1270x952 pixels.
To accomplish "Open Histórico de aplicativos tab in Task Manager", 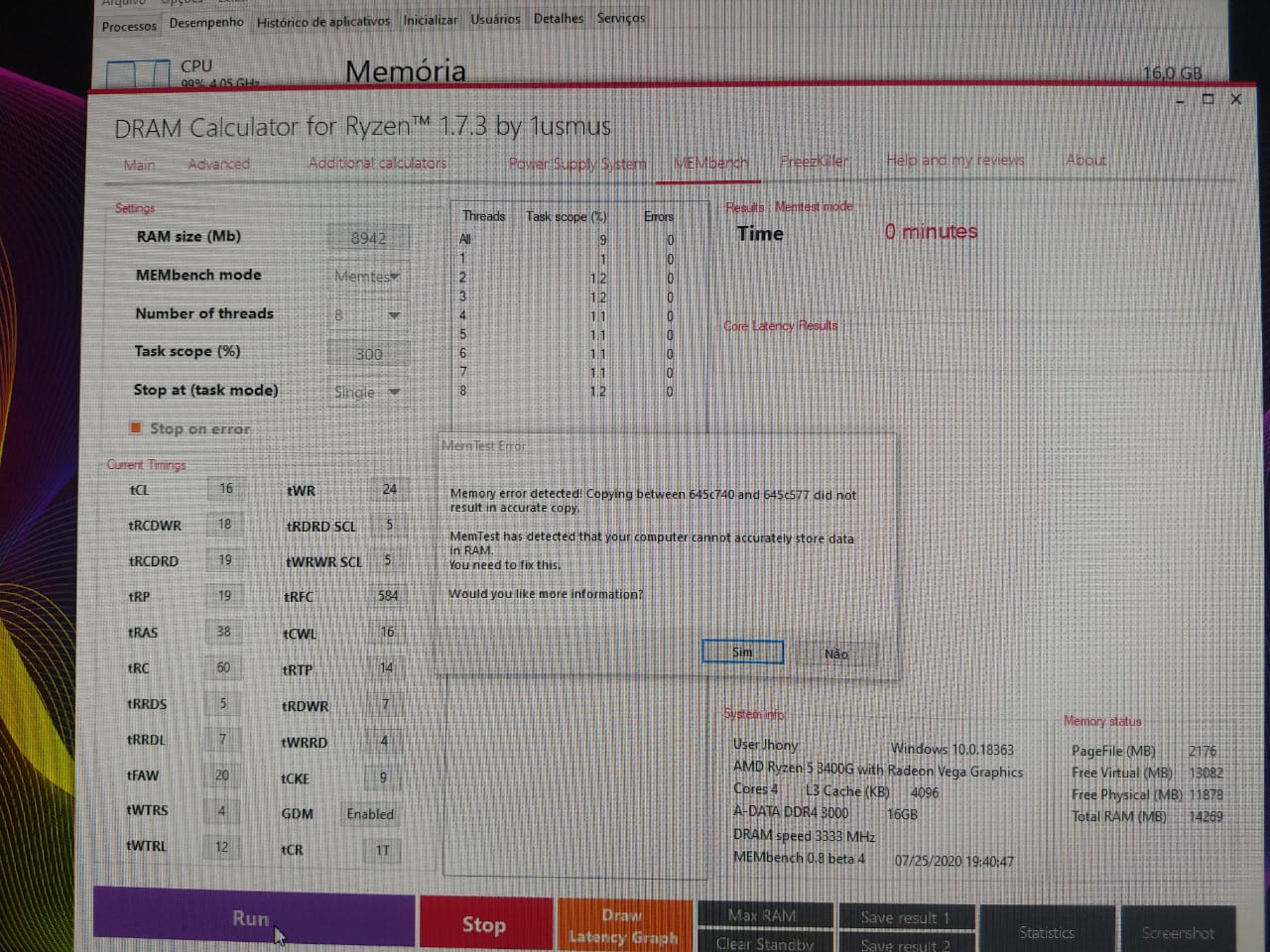I will 323,21.
